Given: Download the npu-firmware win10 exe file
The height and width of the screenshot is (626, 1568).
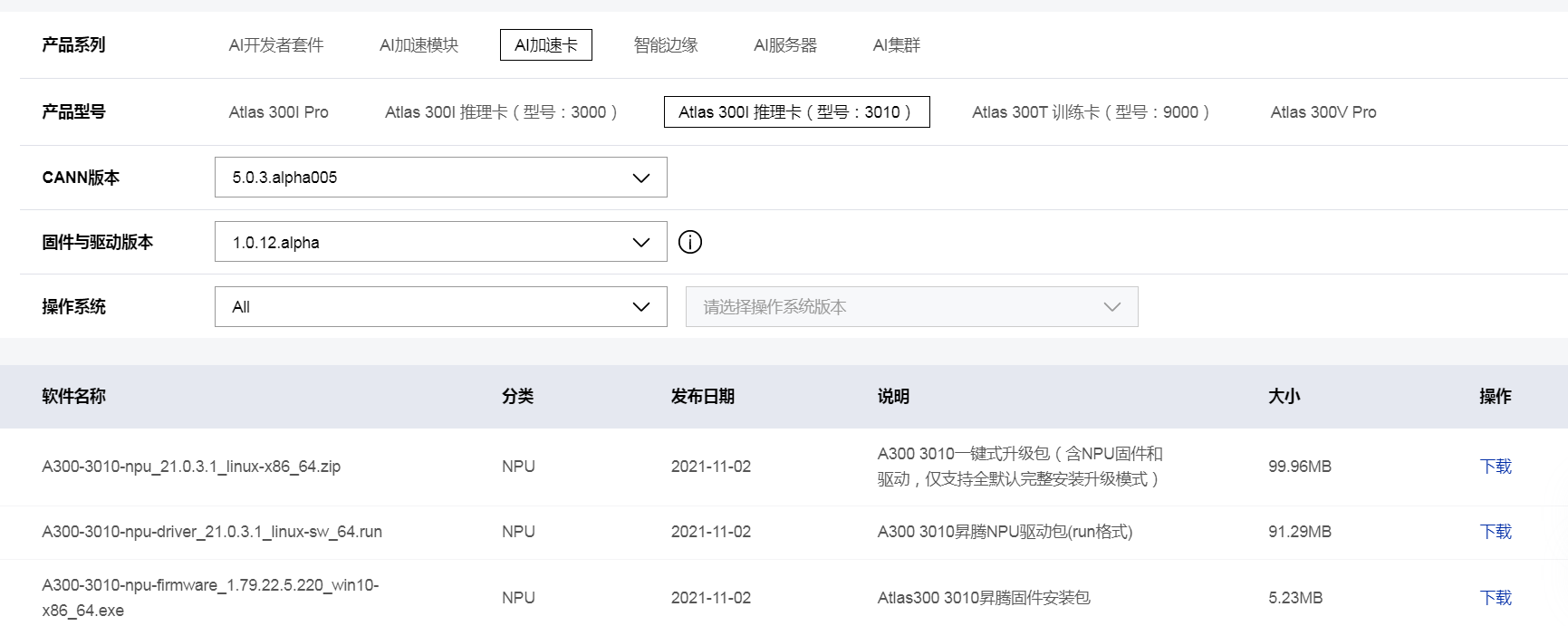Looking at the screenshot, I should [1496, 598].
